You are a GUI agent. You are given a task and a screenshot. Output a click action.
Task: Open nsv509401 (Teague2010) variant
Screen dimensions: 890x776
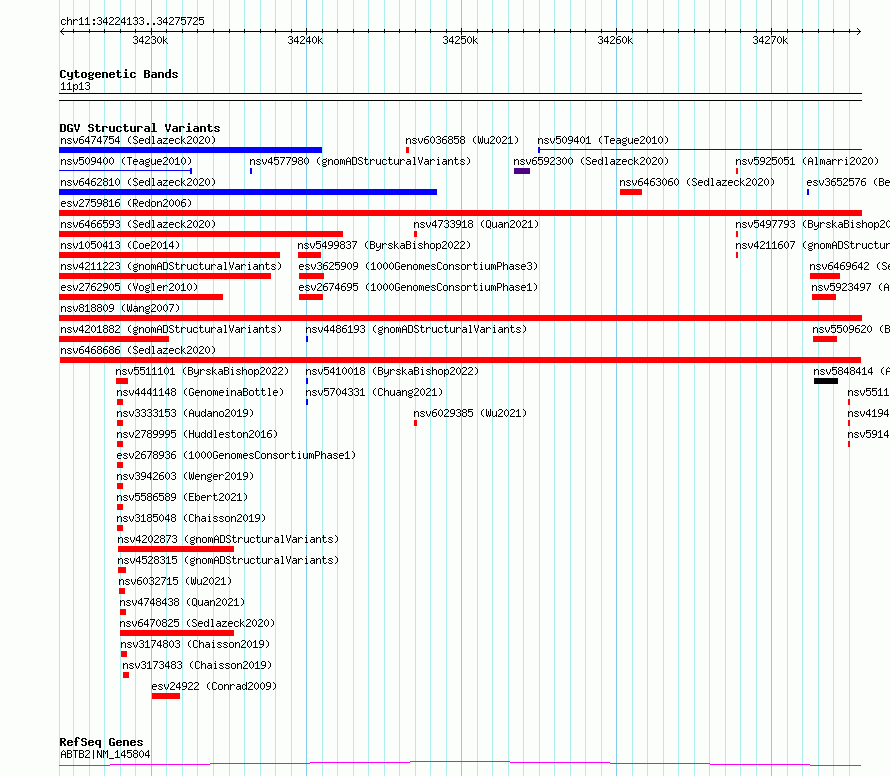[603, 140]
